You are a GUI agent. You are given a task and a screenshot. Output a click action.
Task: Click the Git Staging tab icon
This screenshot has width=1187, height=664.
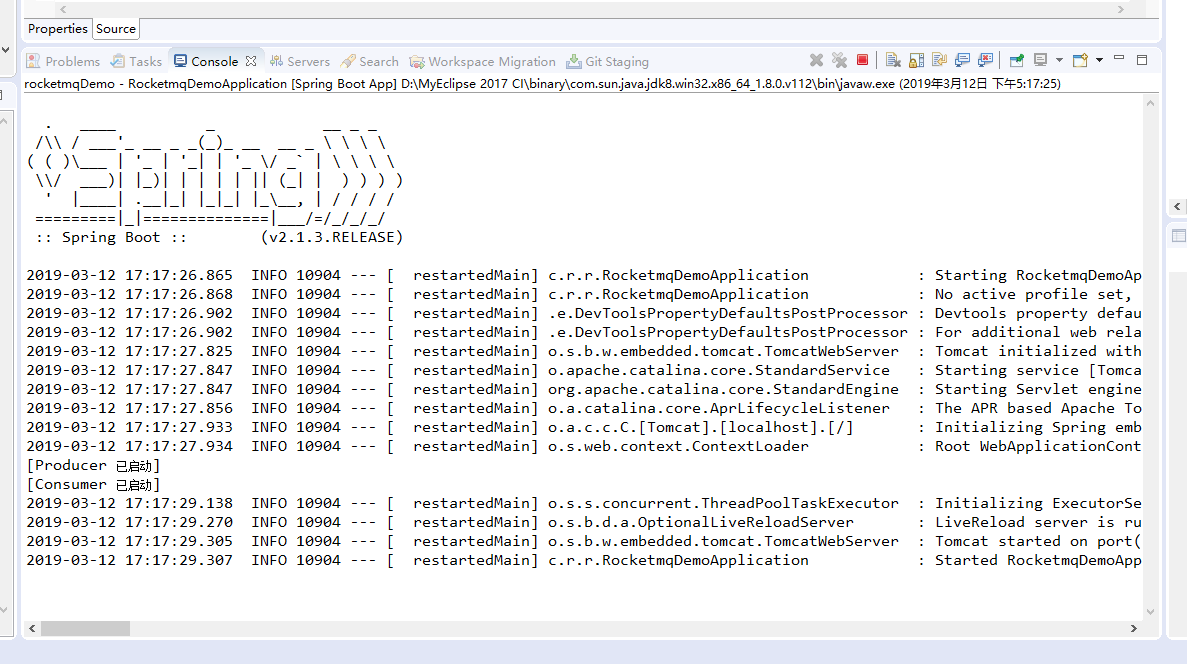(x=574, y=61)
